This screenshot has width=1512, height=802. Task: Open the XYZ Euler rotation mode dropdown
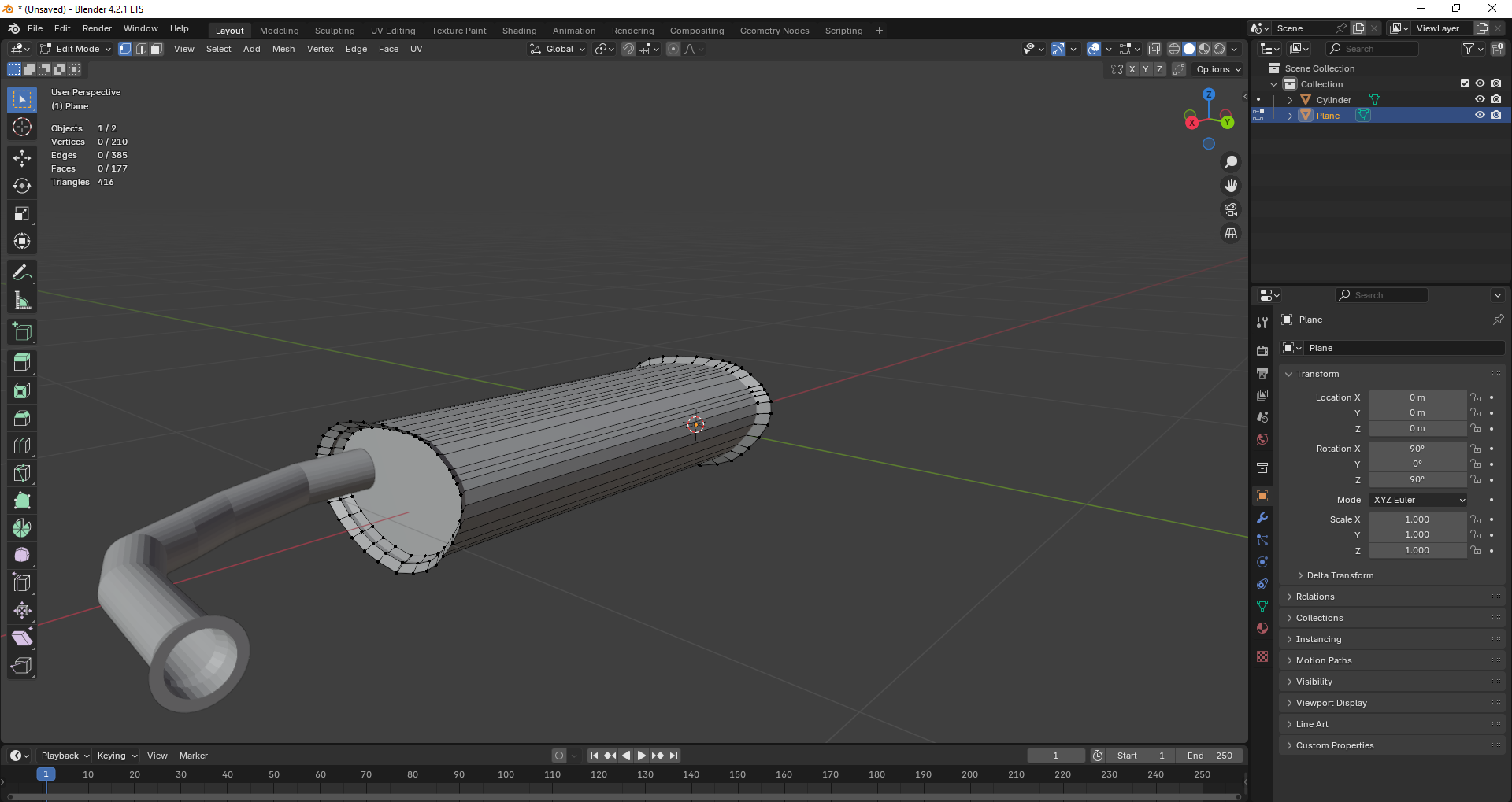(x=1418, y=500)
